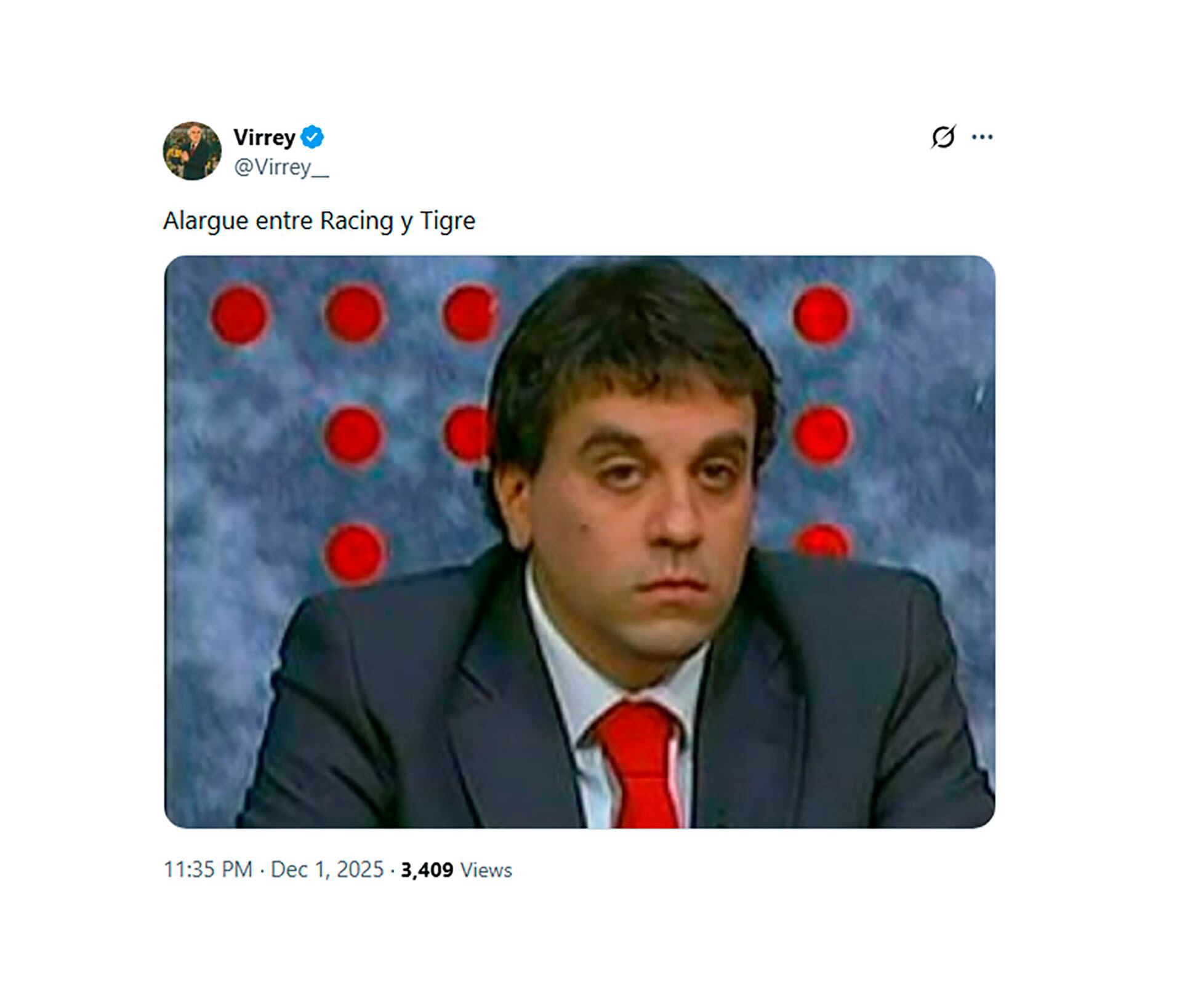Click the word Racing in the post text
The image size is (1182, 1008).
point(356,220)
